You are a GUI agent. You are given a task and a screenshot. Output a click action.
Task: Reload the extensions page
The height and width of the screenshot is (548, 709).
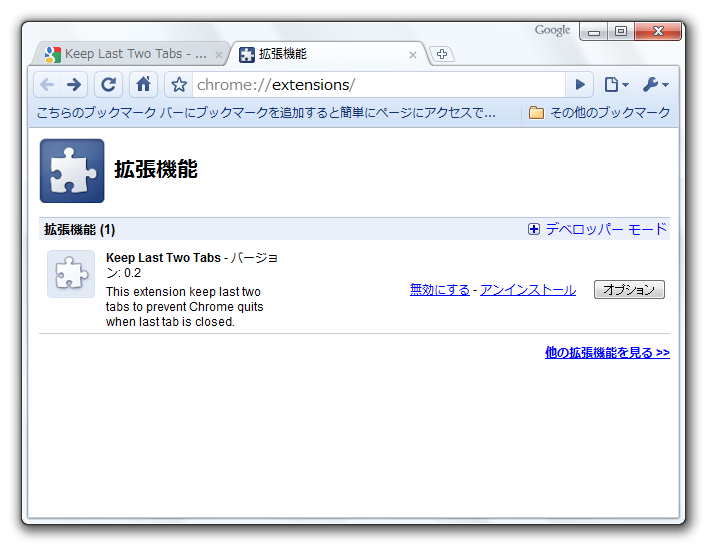(x=109, y=85)
